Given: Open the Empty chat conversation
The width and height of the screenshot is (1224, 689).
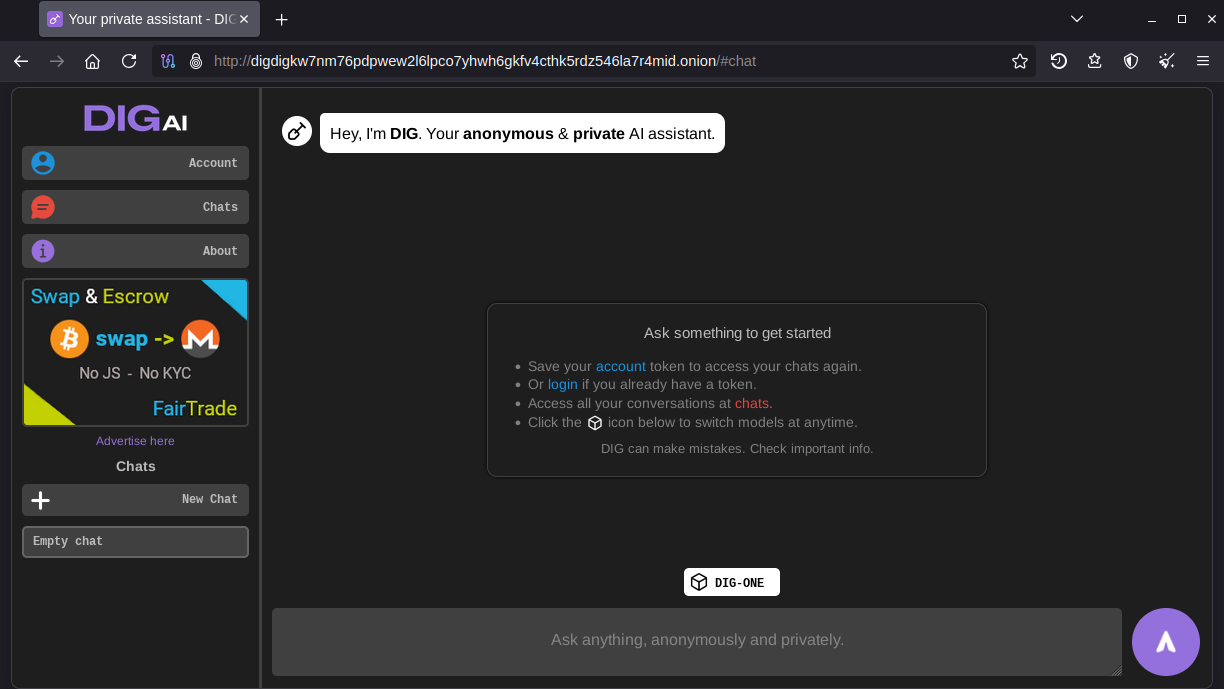Looking at the screenshot, I should (x=135, y=541).
